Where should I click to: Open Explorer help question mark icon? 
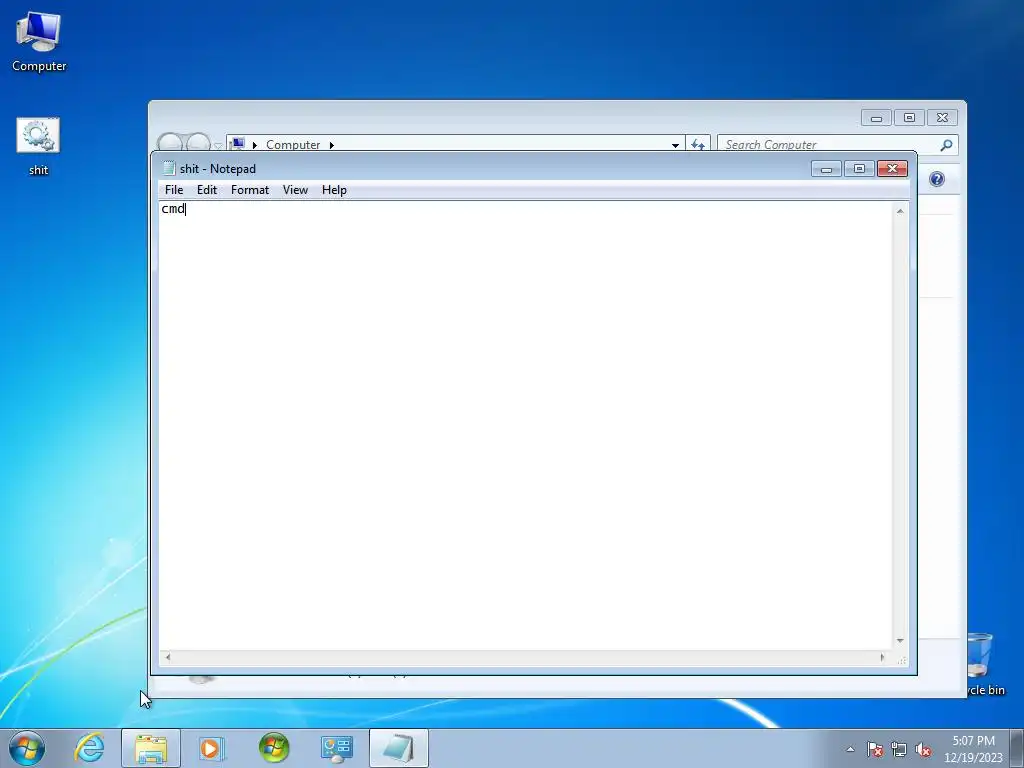click(936, 179)
